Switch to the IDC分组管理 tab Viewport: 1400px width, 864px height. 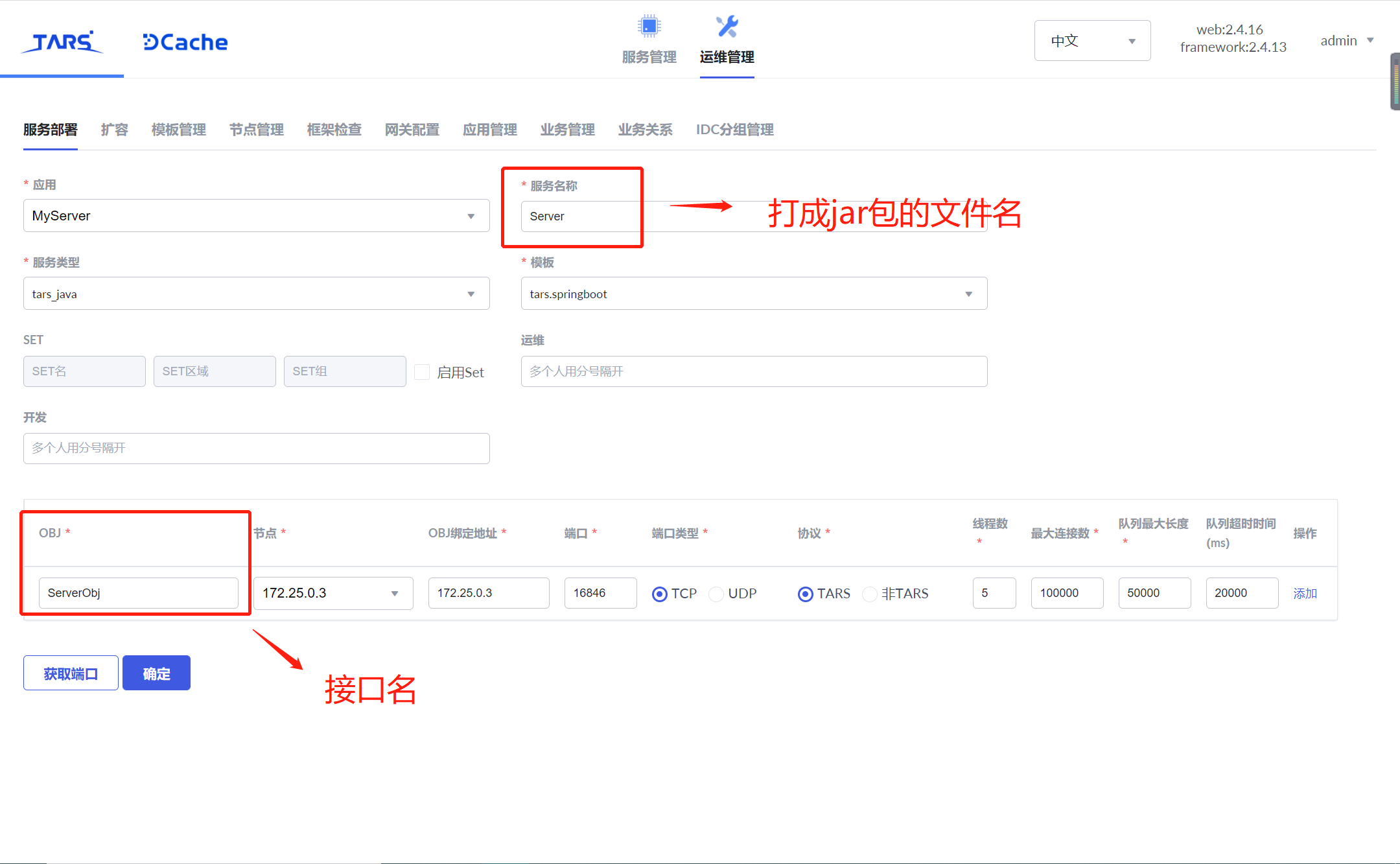(x=734, y=130)
